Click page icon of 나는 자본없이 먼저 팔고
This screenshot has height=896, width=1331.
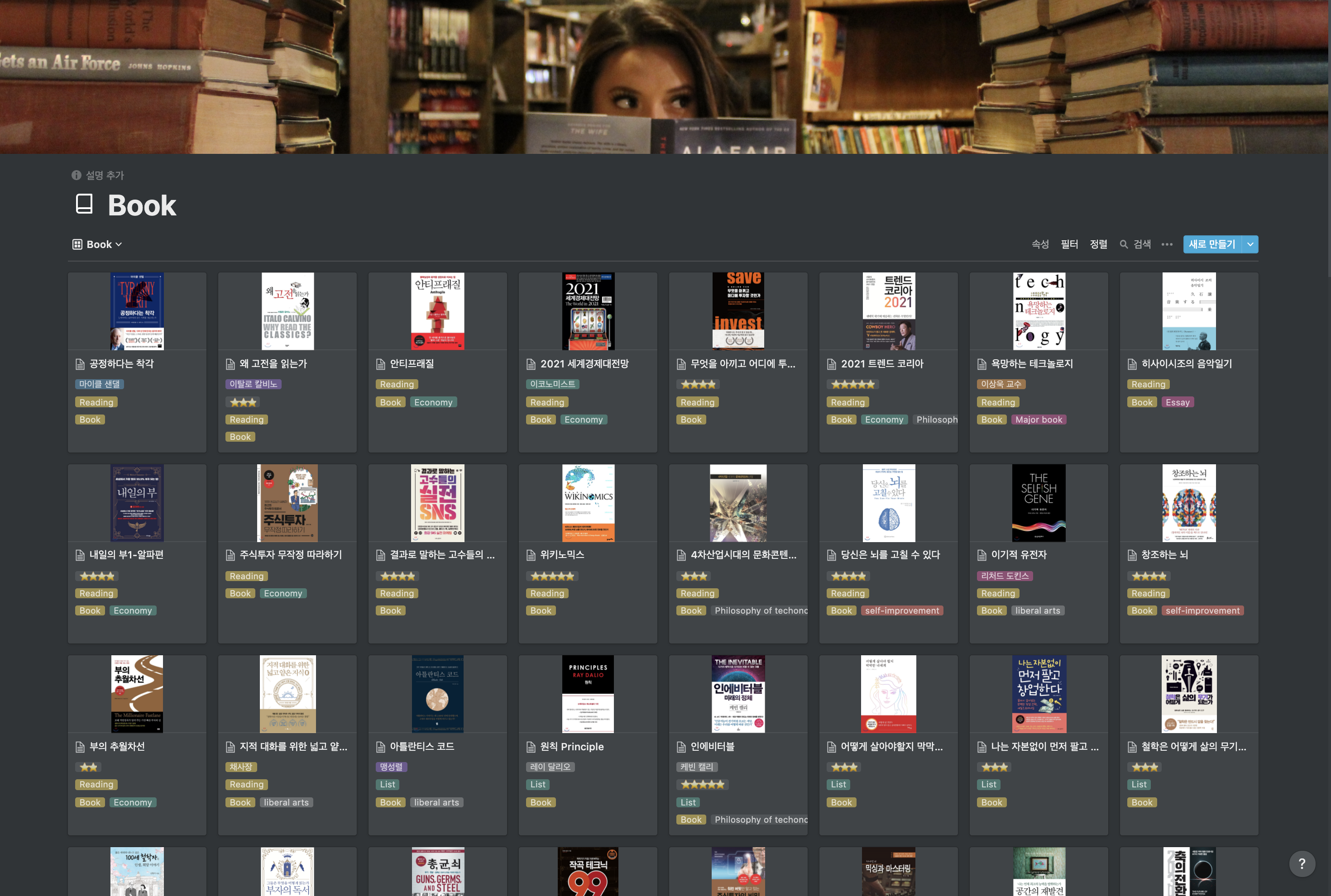coord(982,747)
